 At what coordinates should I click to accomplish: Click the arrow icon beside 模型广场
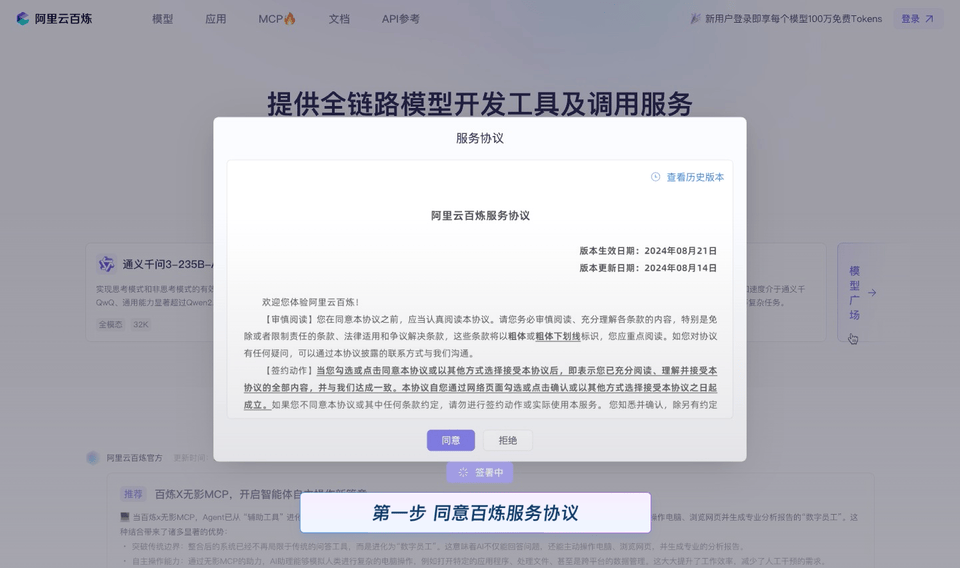pos(872,293)
